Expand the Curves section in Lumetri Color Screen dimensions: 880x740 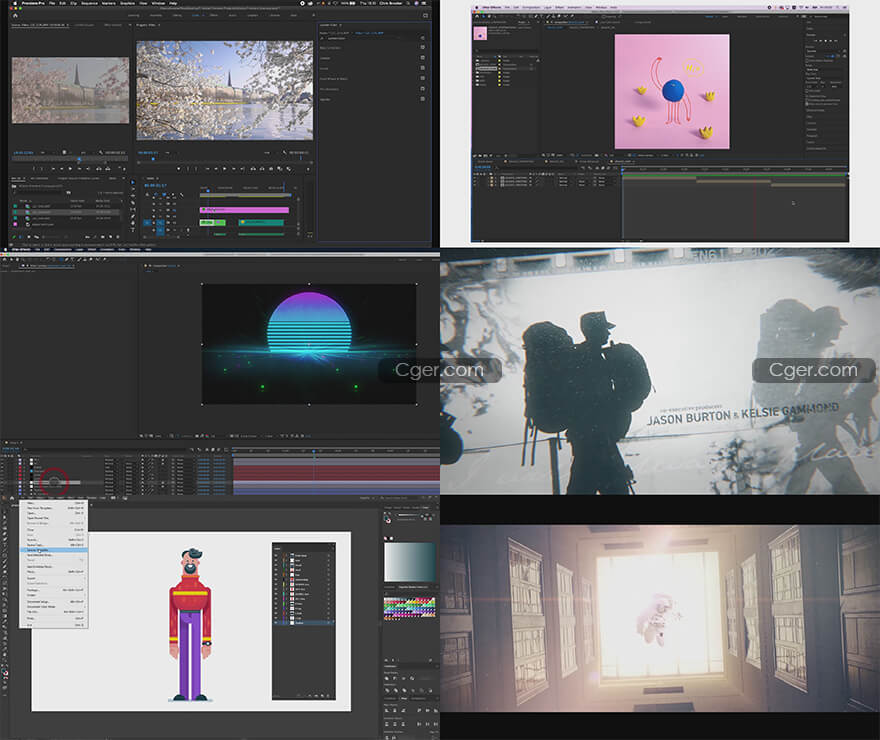(x=324, y=68)
